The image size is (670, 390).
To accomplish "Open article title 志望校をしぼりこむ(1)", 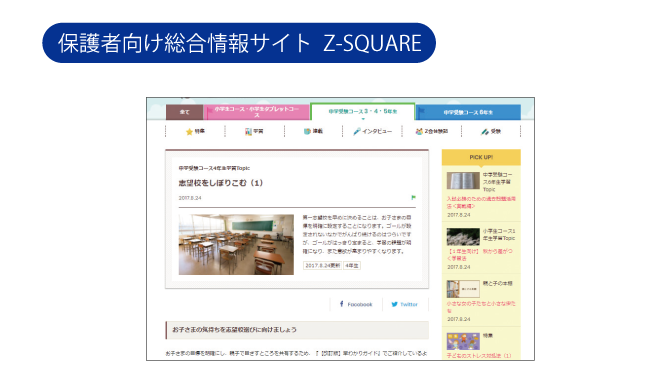I will point(221,183).
